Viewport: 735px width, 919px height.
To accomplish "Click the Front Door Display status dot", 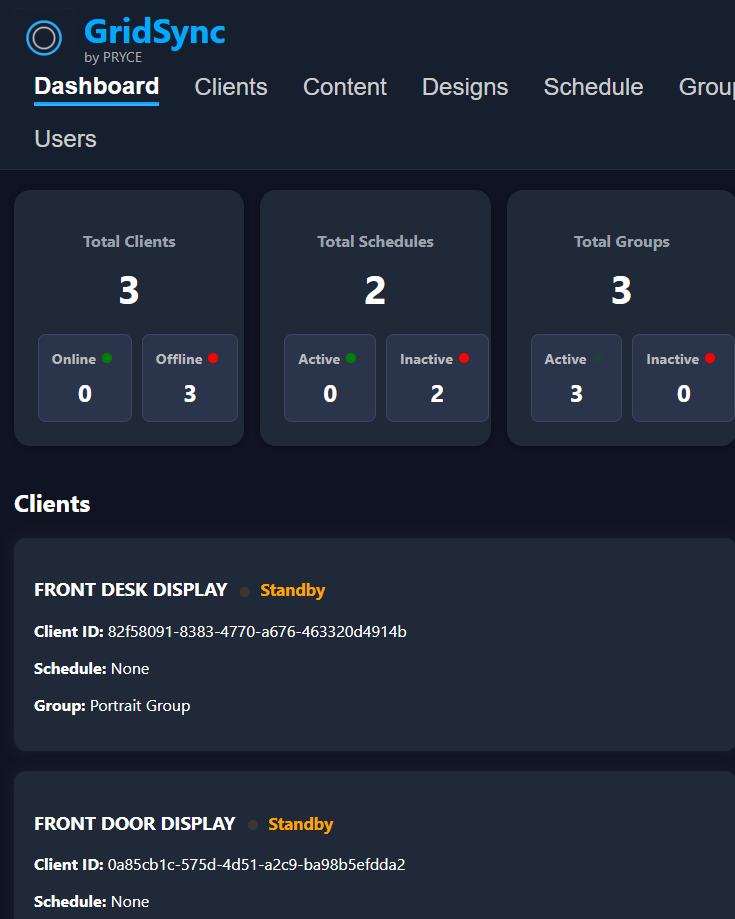I will coord(253,825).
